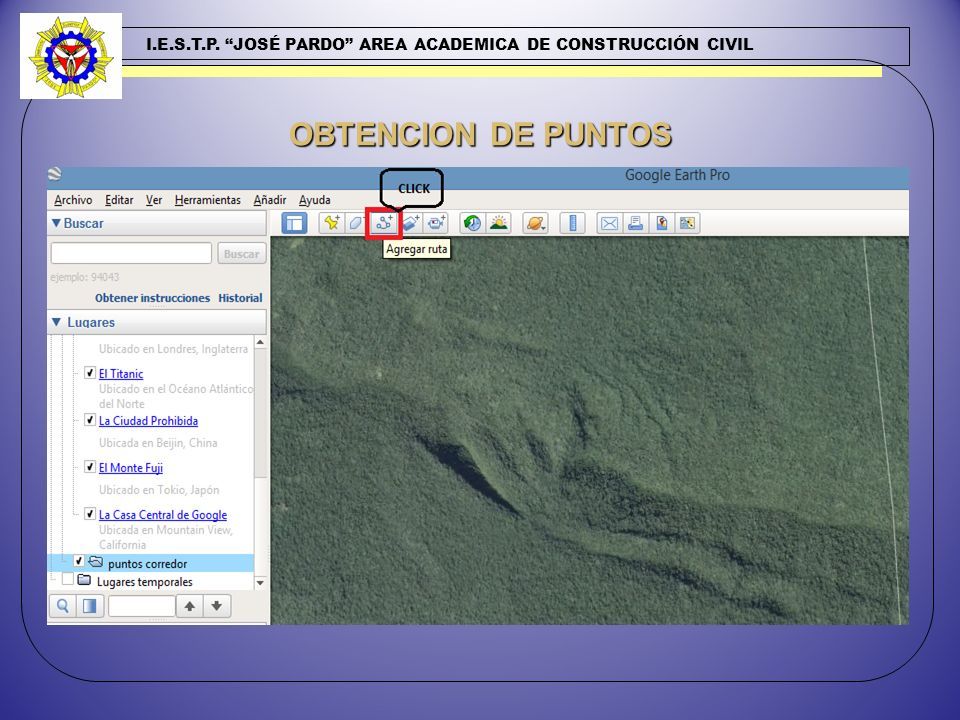Click the panel view icon beside magnifier
Viewport: 960px width, 720px height.
click(x=89, y=606)
